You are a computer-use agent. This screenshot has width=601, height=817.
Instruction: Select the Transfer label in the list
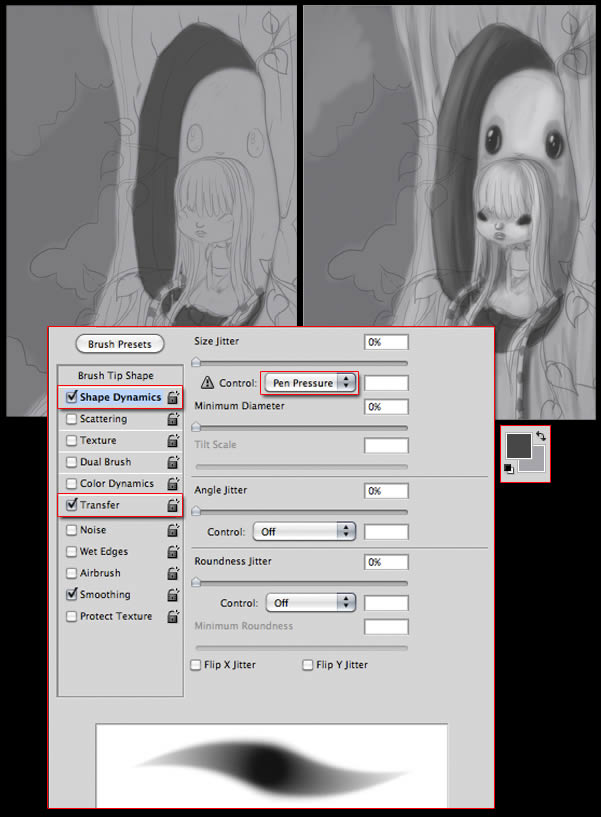coord(100,505)
